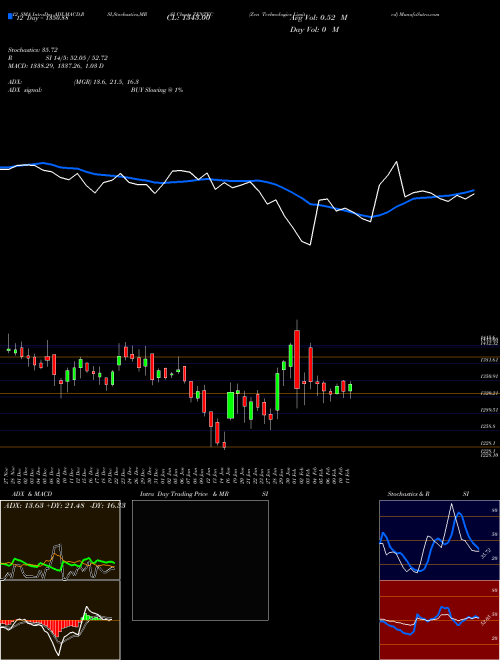Click the '27 Nov' first date axis label

8,474
